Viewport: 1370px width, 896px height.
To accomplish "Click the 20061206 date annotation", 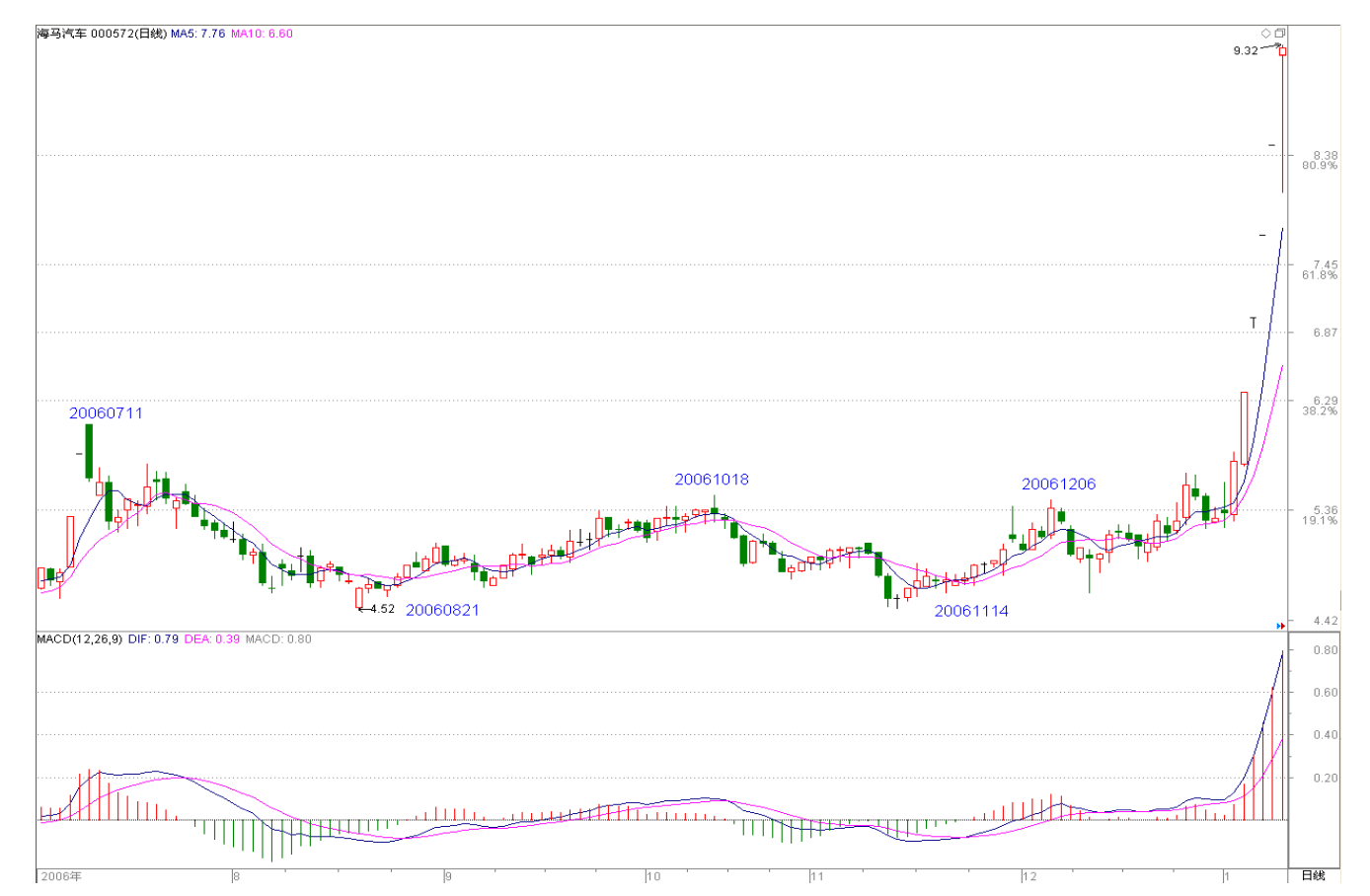I will click(x=1058, y=484).
